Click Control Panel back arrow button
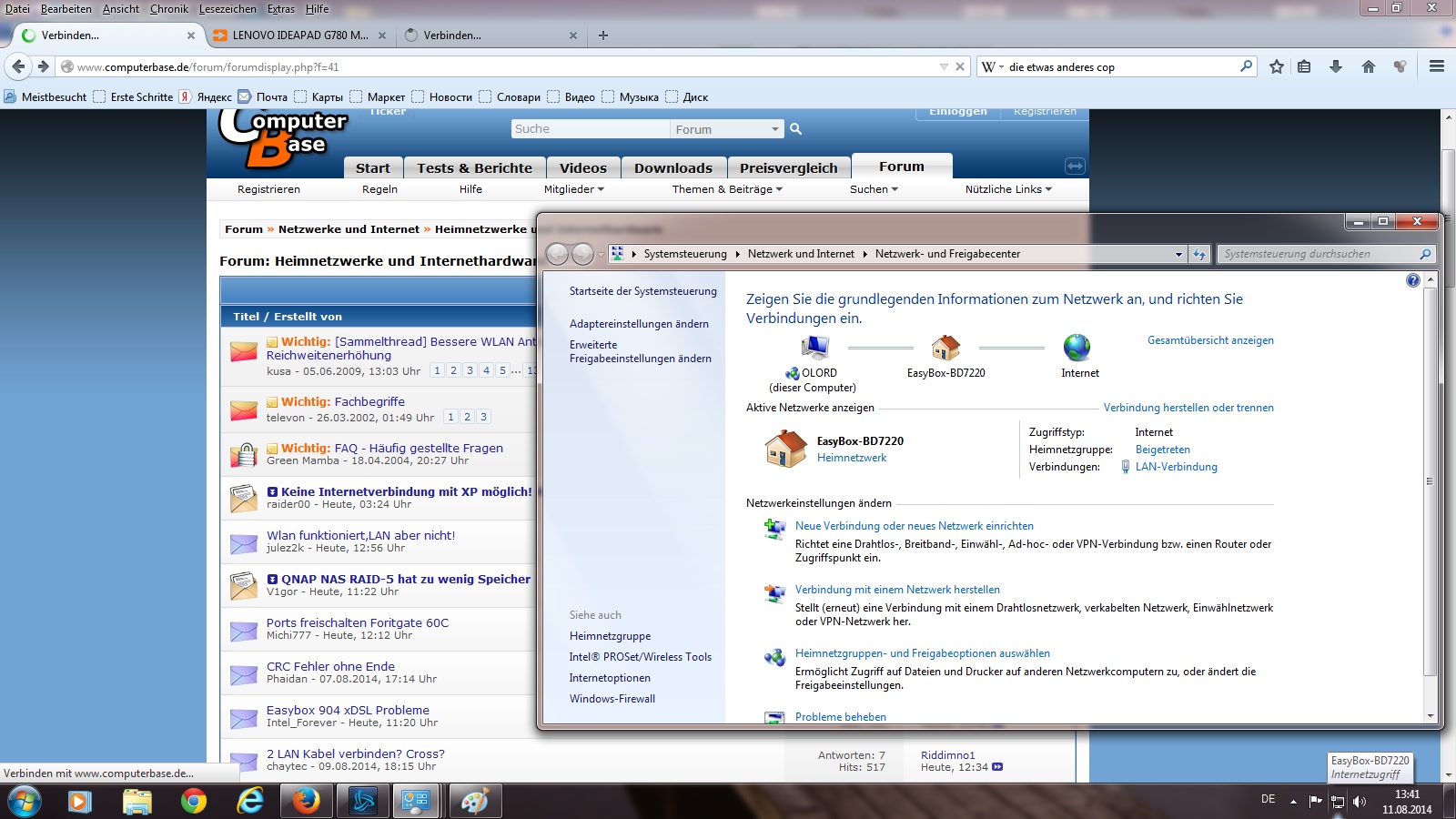The width and height of the screenshot is (1456, 819). click(x=558, y=254)
